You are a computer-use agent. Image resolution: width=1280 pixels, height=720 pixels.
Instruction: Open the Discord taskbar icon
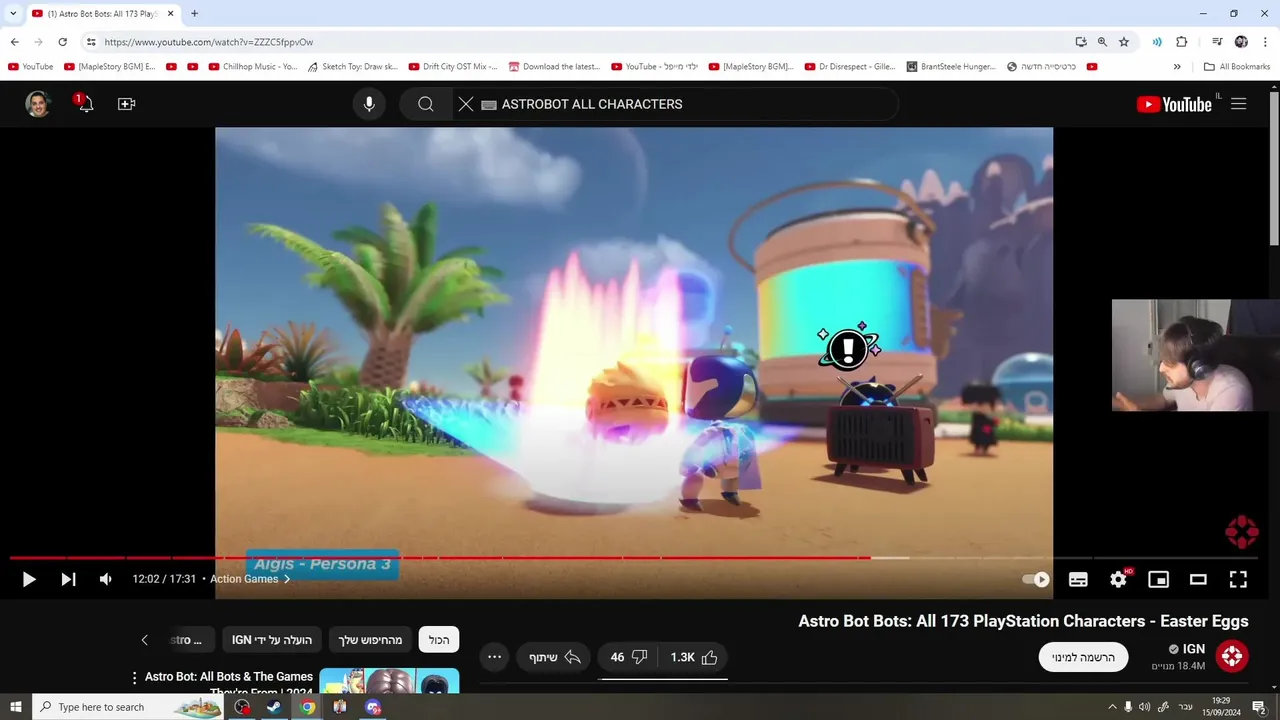coord(373,707)
